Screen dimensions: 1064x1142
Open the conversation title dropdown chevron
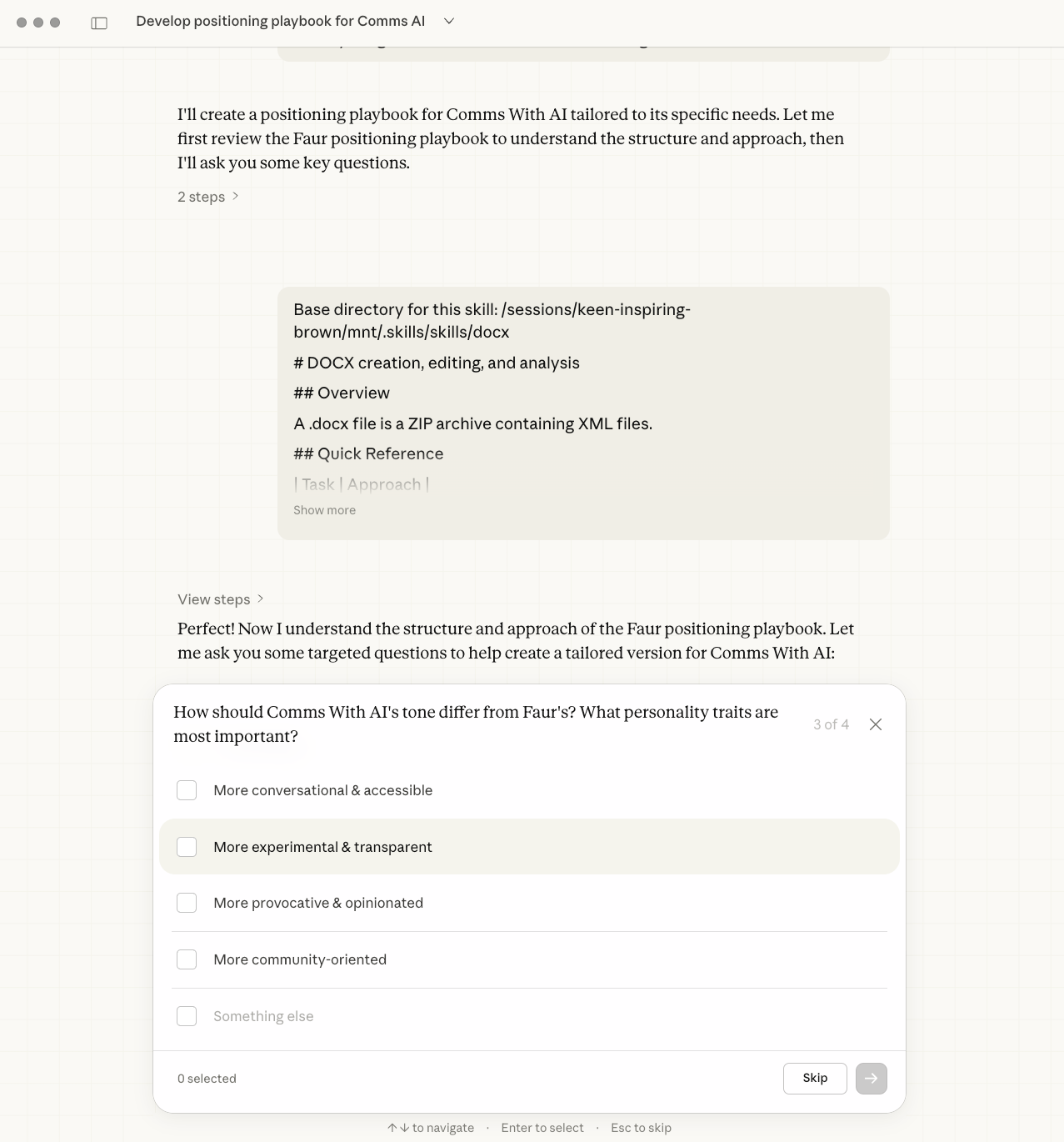pyautogui.click(x=449, y=22)
